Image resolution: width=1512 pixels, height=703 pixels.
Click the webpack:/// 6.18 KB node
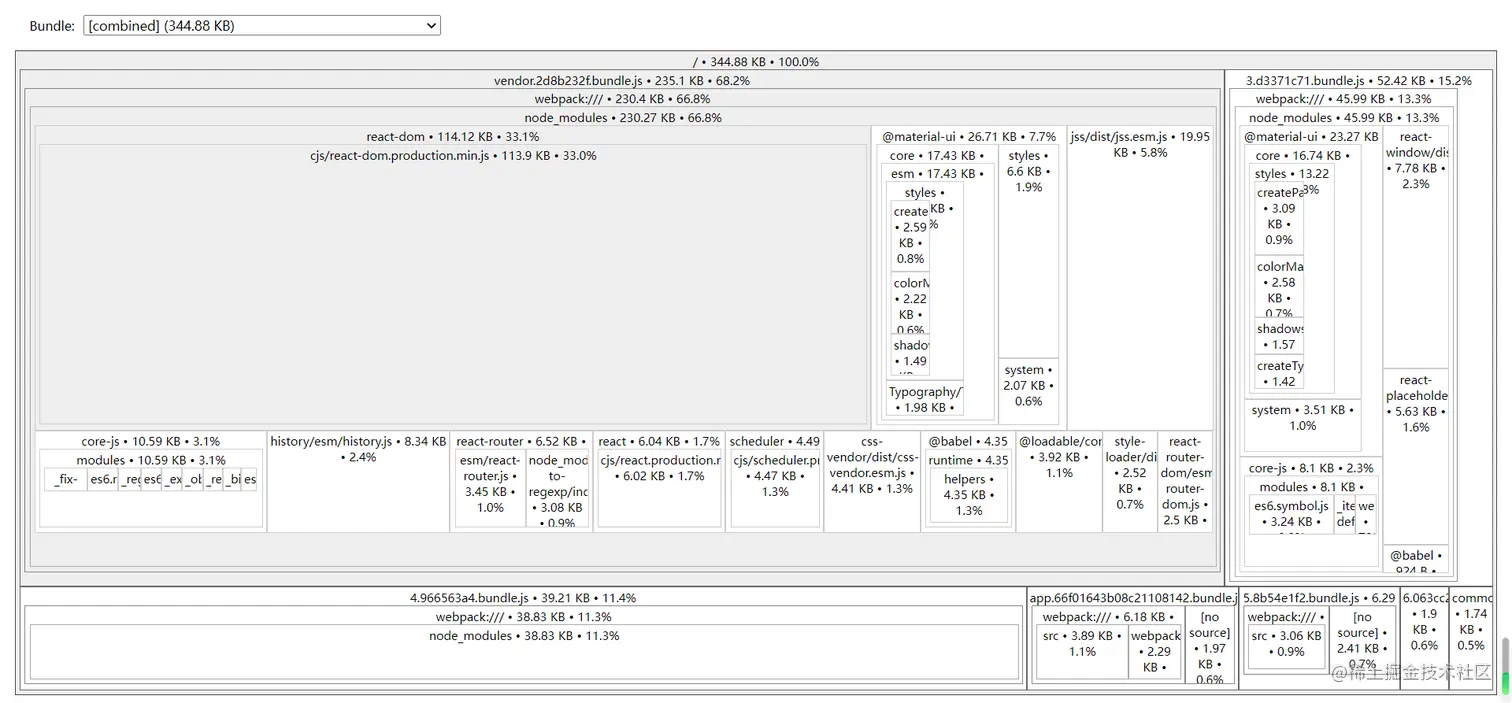1109,617
